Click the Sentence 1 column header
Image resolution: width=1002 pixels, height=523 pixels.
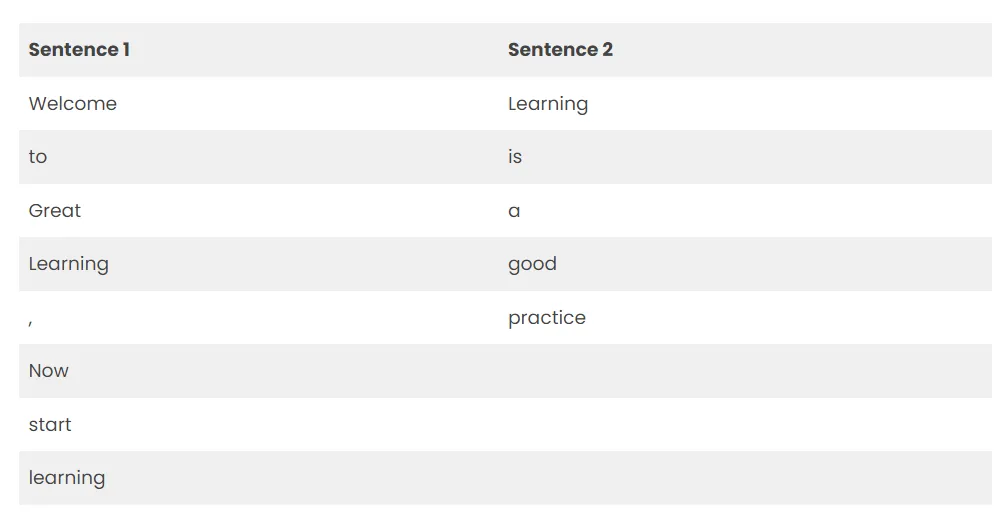click(x=79, y=50)
